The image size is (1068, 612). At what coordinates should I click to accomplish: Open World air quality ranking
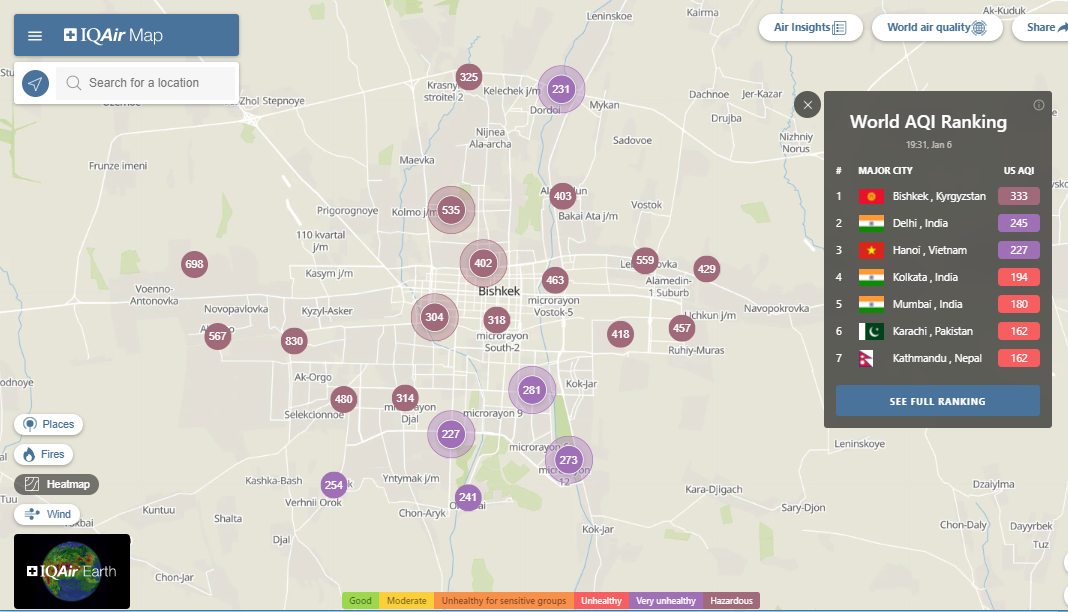coord(936,28)
